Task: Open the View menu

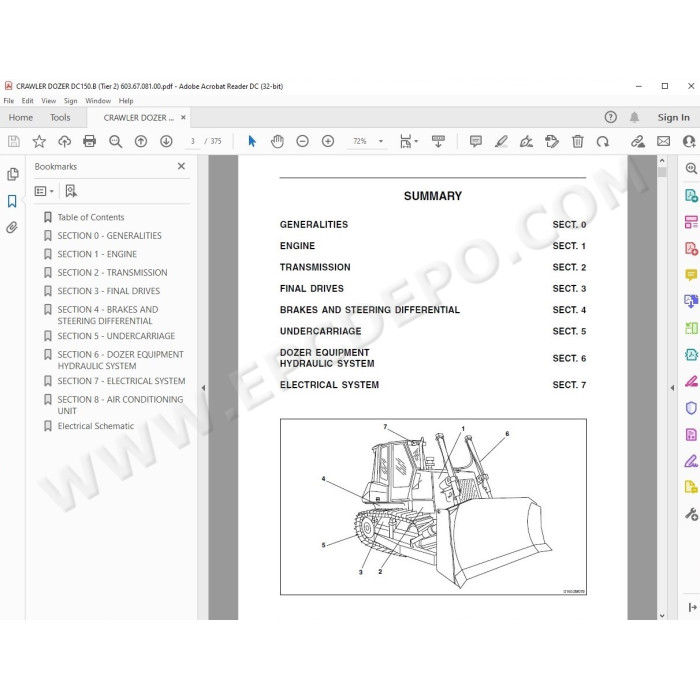Action: [x=49, y=101]
